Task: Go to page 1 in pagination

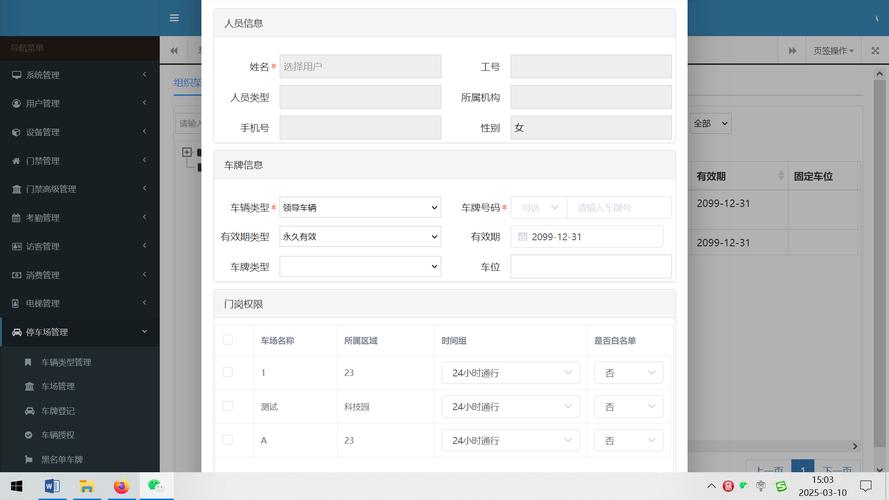Action: tap(803, 468)
